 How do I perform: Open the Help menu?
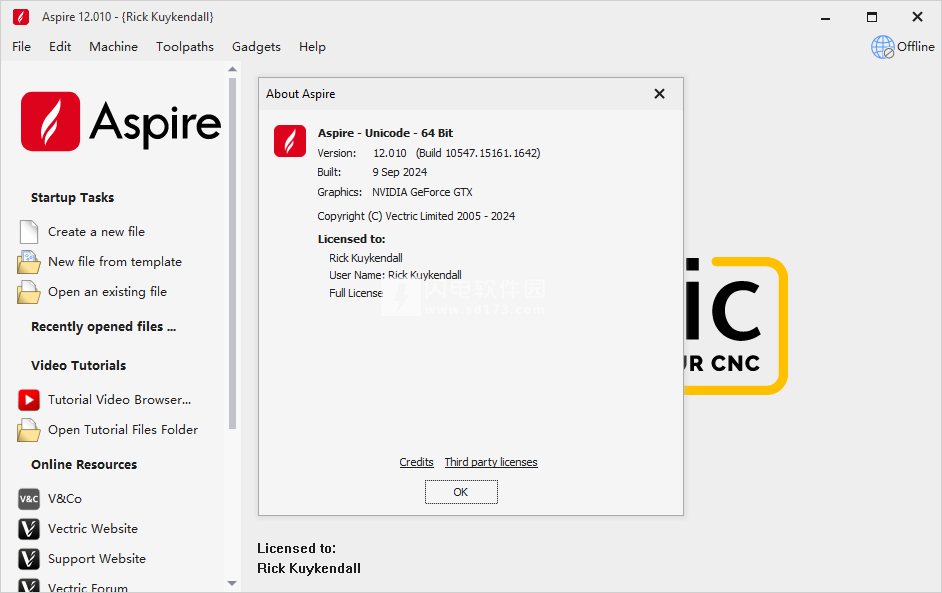pos(312,47)
